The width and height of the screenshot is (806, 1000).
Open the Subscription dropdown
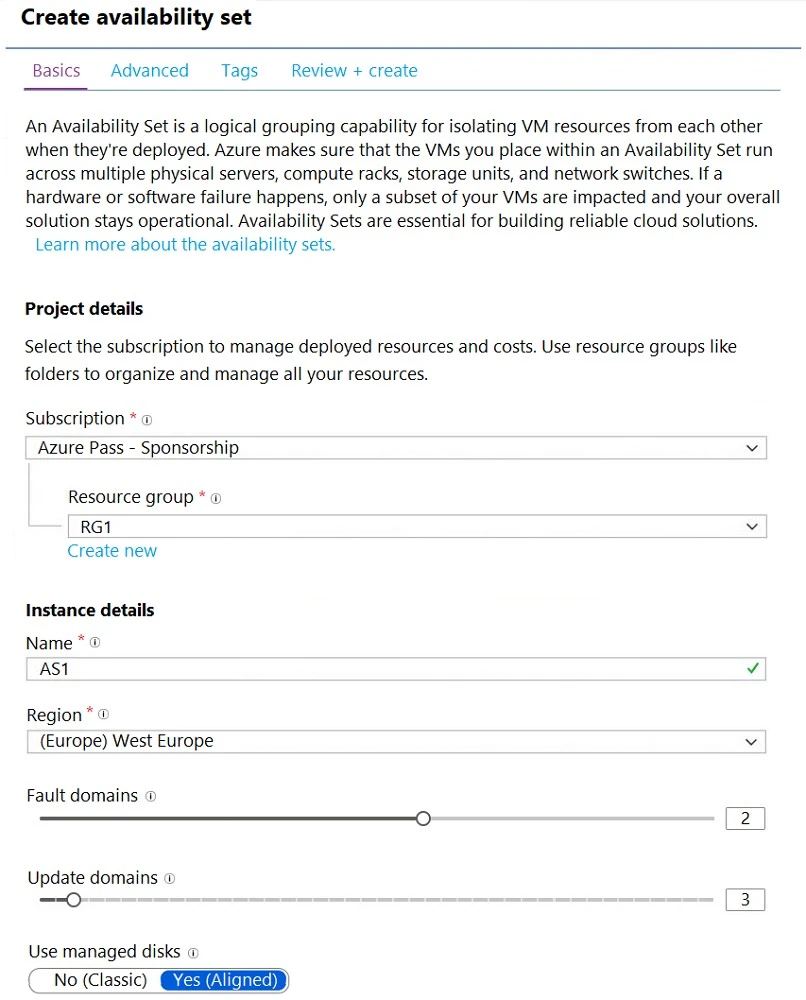click(x=753, y=447)
